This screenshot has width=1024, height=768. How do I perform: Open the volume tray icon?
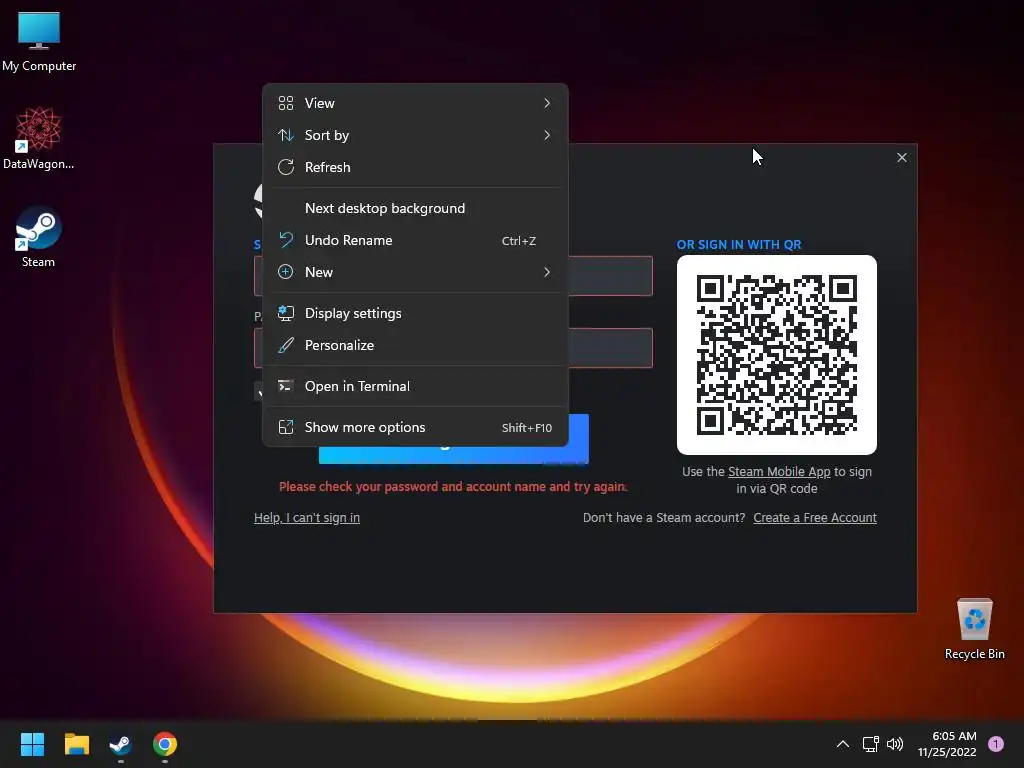click(895, 744)
